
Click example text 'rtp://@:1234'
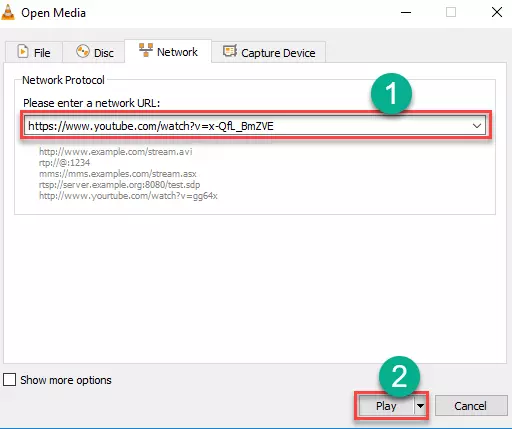coord(64,163)
